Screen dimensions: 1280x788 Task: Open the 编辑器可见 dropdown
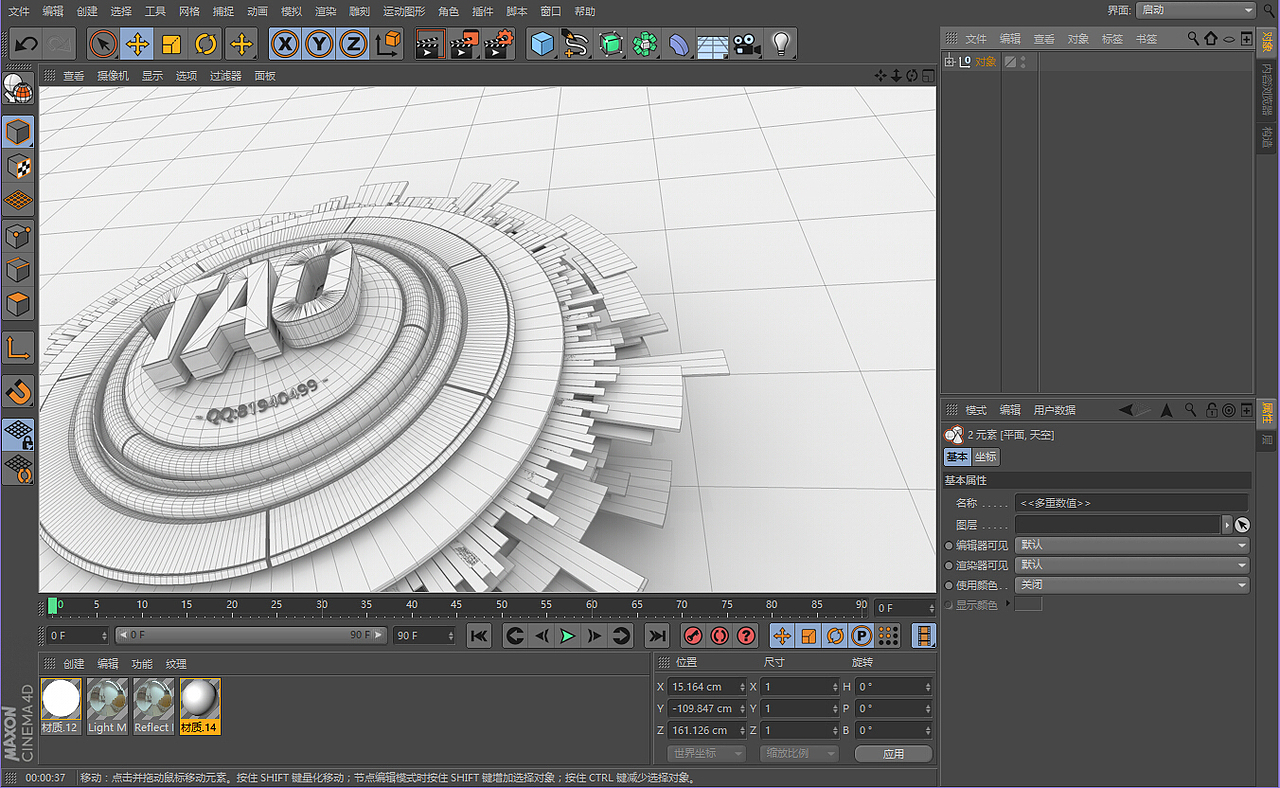coord(1132,545)
